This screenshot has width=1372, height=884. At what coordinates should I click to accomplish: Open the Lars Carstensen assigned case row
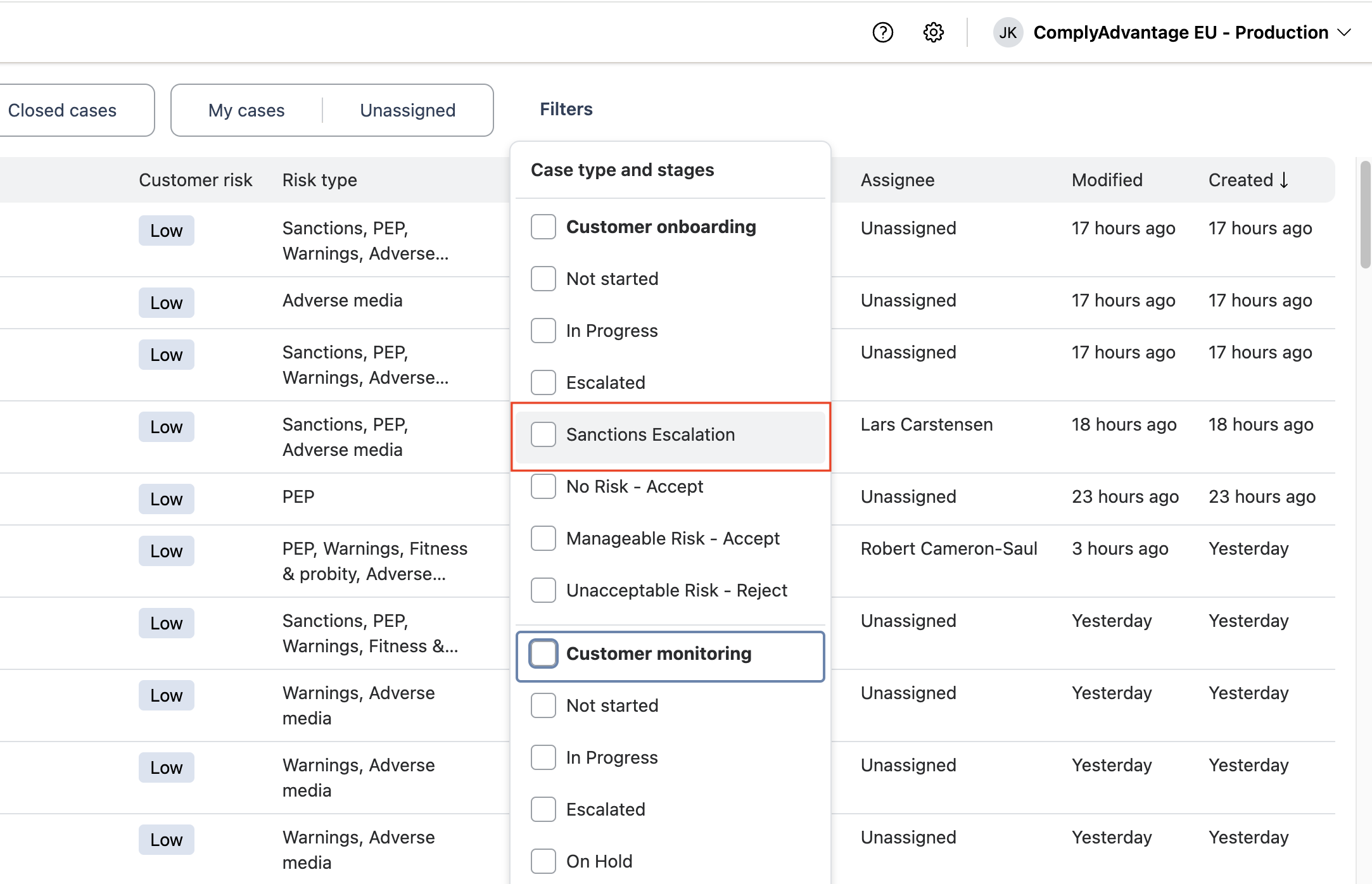(926, 424)
